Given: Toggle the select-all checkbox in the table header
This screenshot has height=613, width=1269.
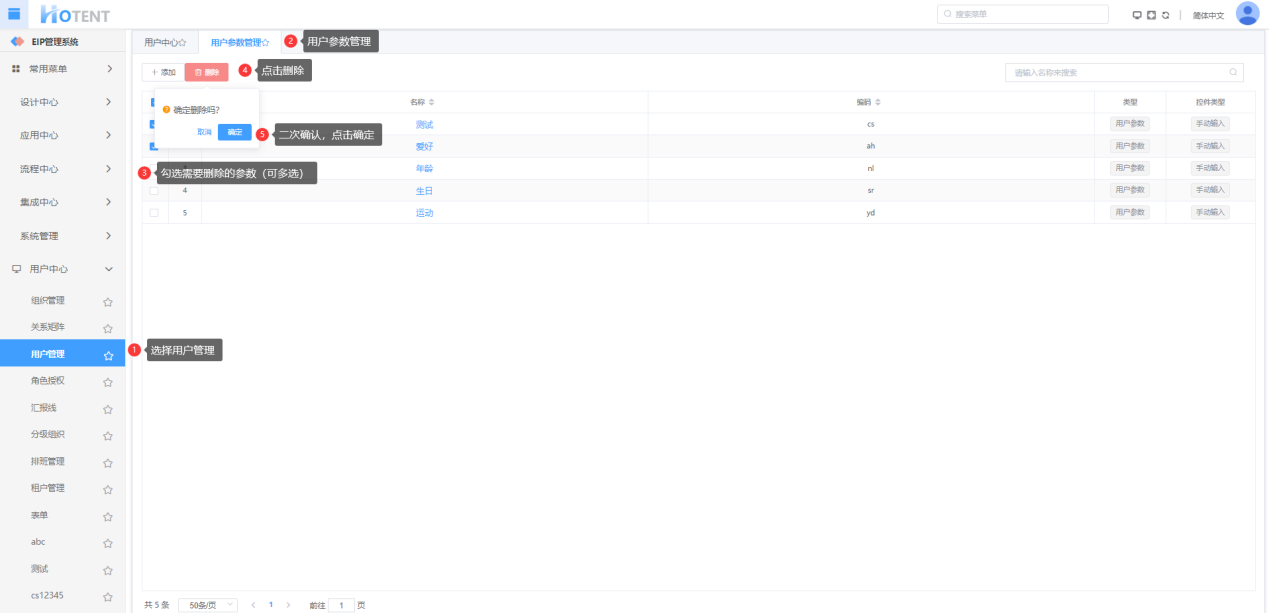Looking at the screenshot, I should coord(153,102).
